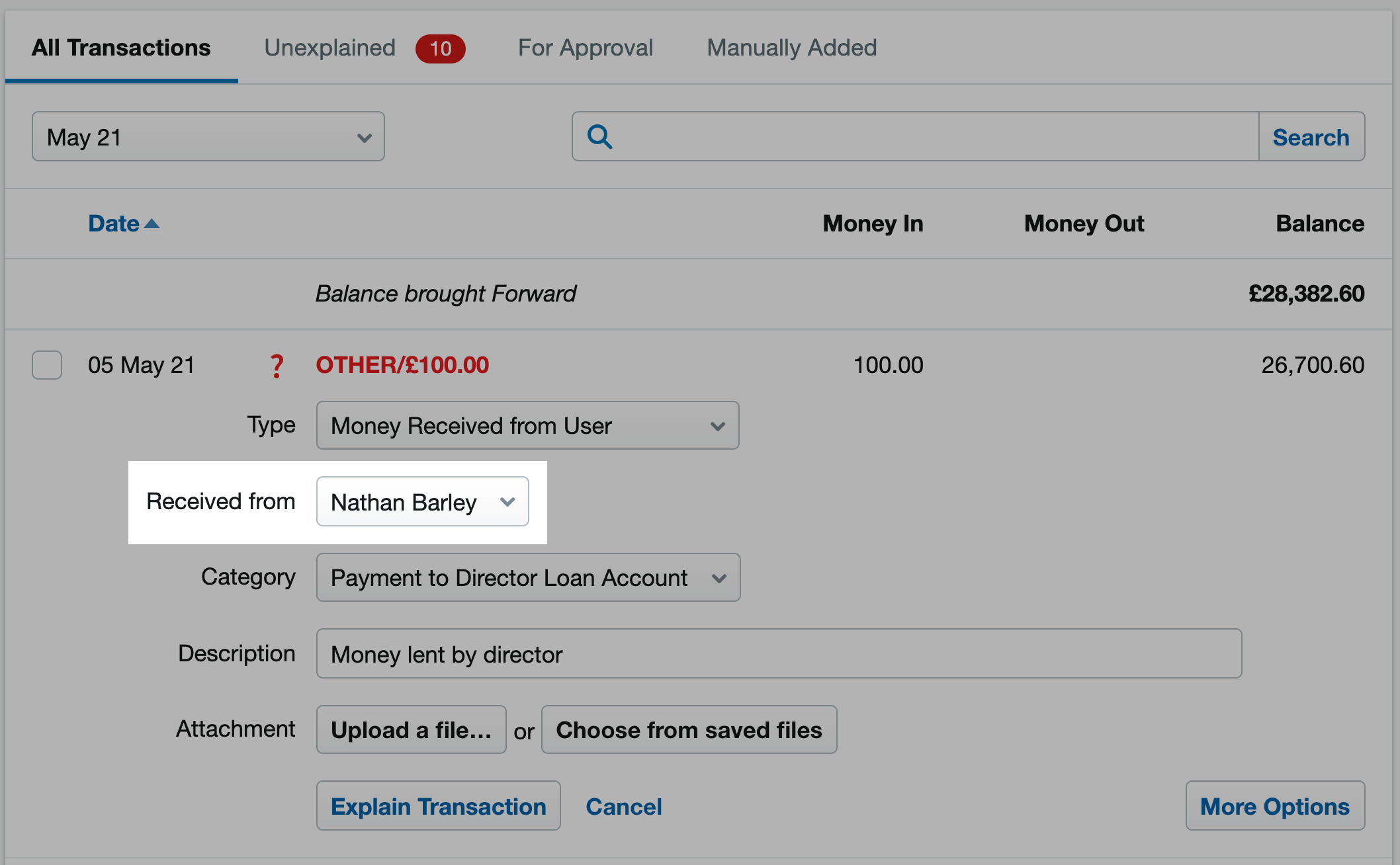Open the Unexplained transactions tab

329,48
